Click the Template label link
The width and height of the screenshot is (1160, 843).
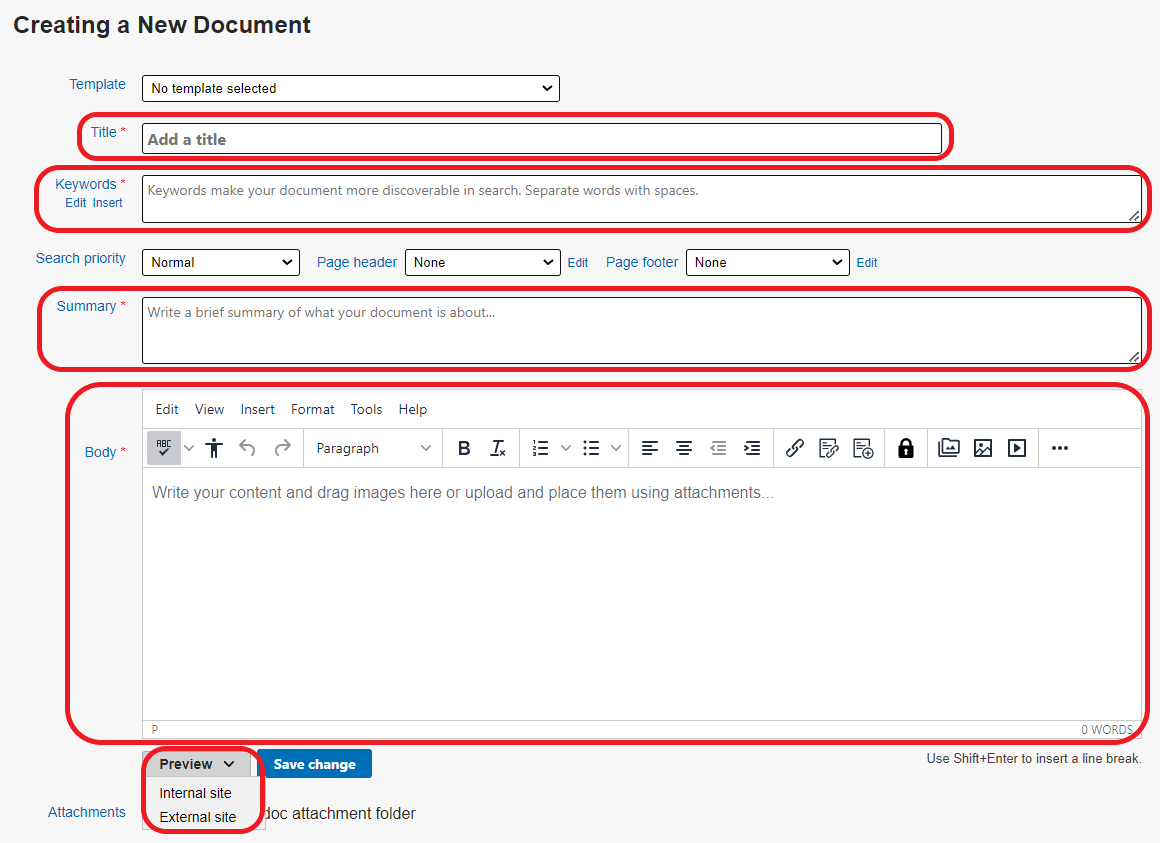98,84
